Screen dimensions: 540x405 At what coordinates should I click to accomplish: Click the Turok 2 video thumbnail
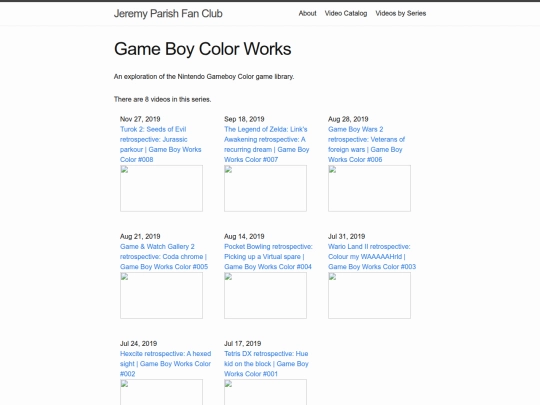(161, 188)
